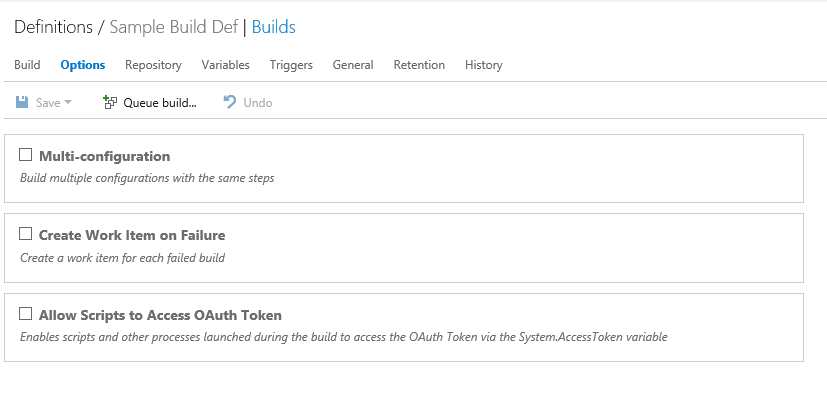Select the Options tab
Screen dimensions: 827x406
pyautogui.click(x=83, y=65)
